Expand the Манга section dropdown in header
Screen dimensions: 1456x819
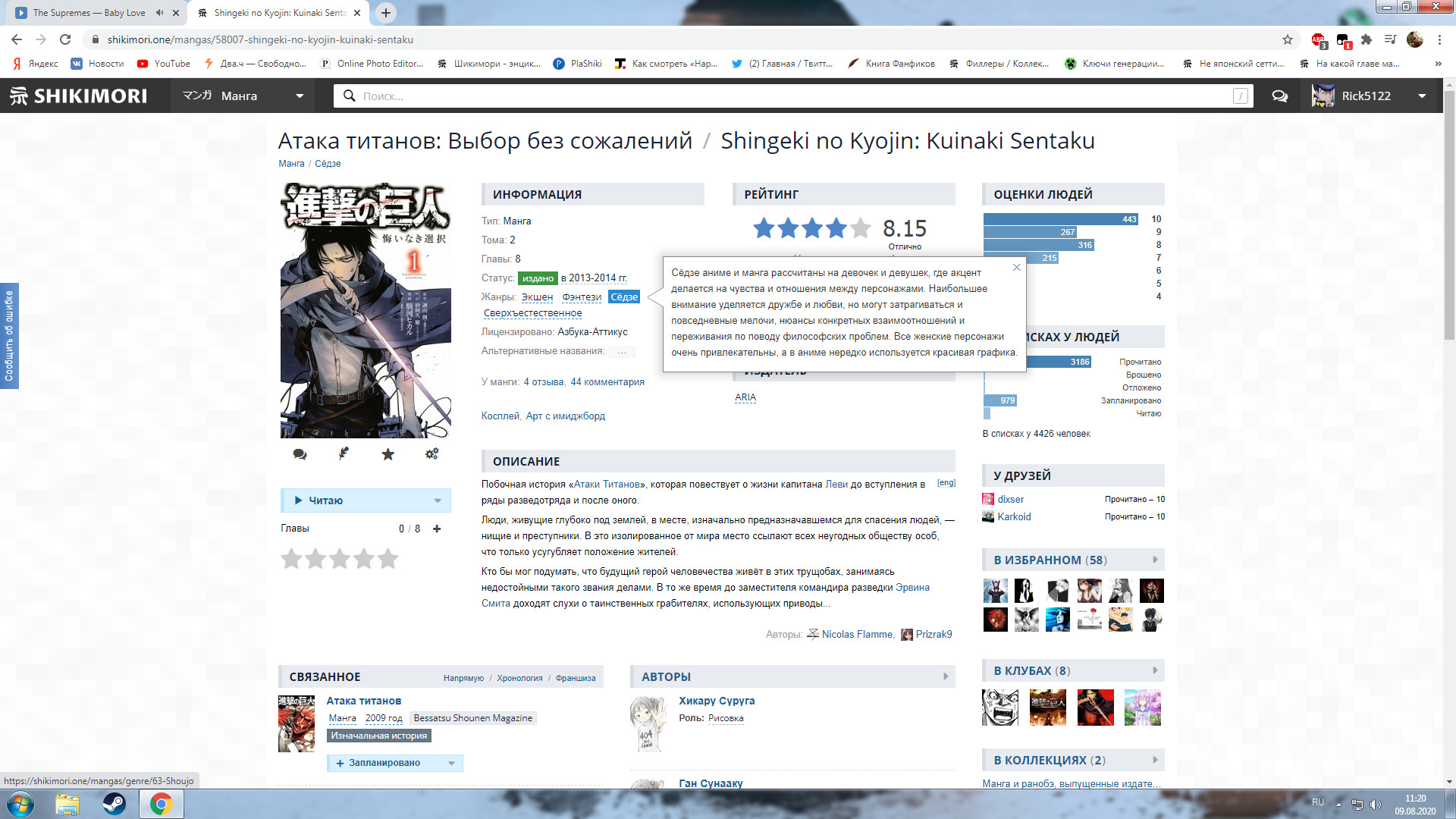pos(300,96)
